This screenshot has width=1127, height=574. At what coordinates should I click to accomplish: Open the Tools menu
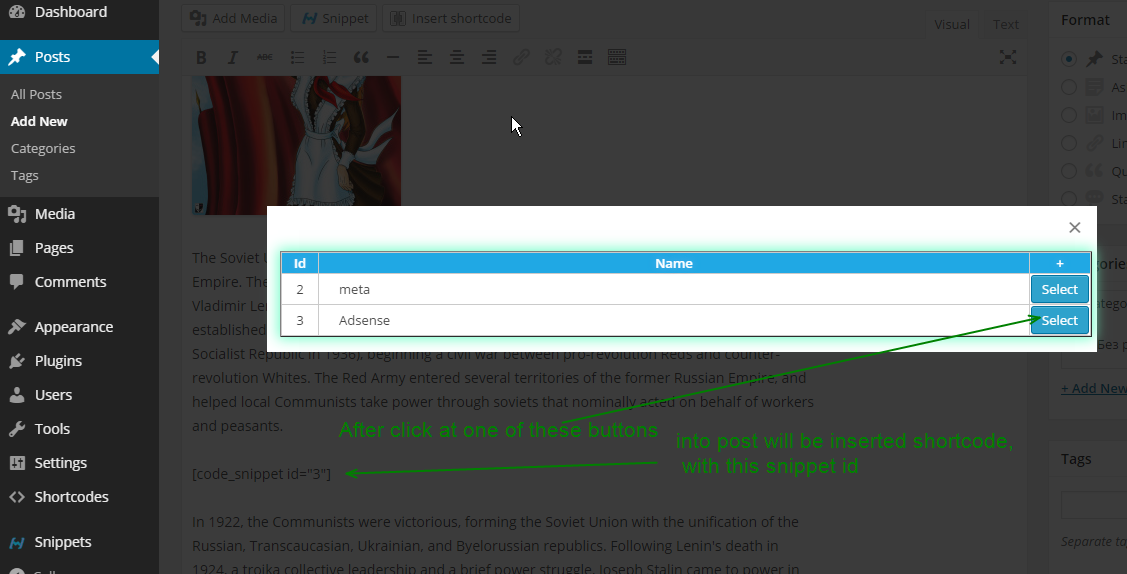[79, 429]
